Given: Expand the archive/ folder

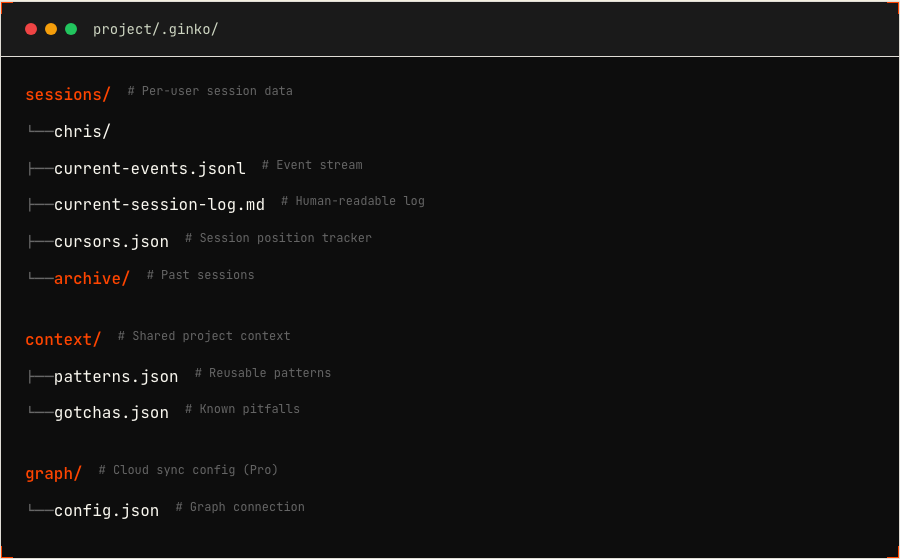Looking at the screenshot, I should [x=92, y=279].
